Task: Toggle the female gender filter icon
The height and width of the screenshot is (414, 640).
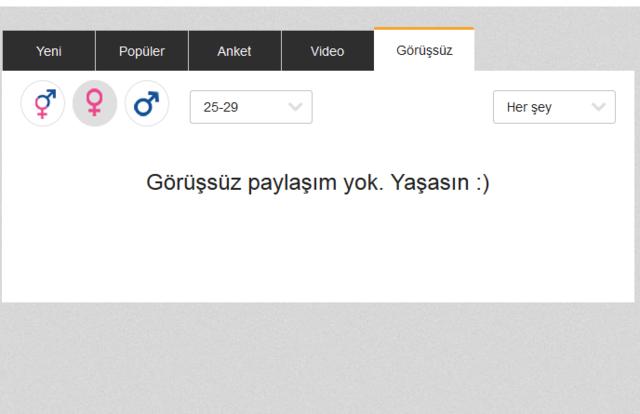Action: click(x=95, y=103)
